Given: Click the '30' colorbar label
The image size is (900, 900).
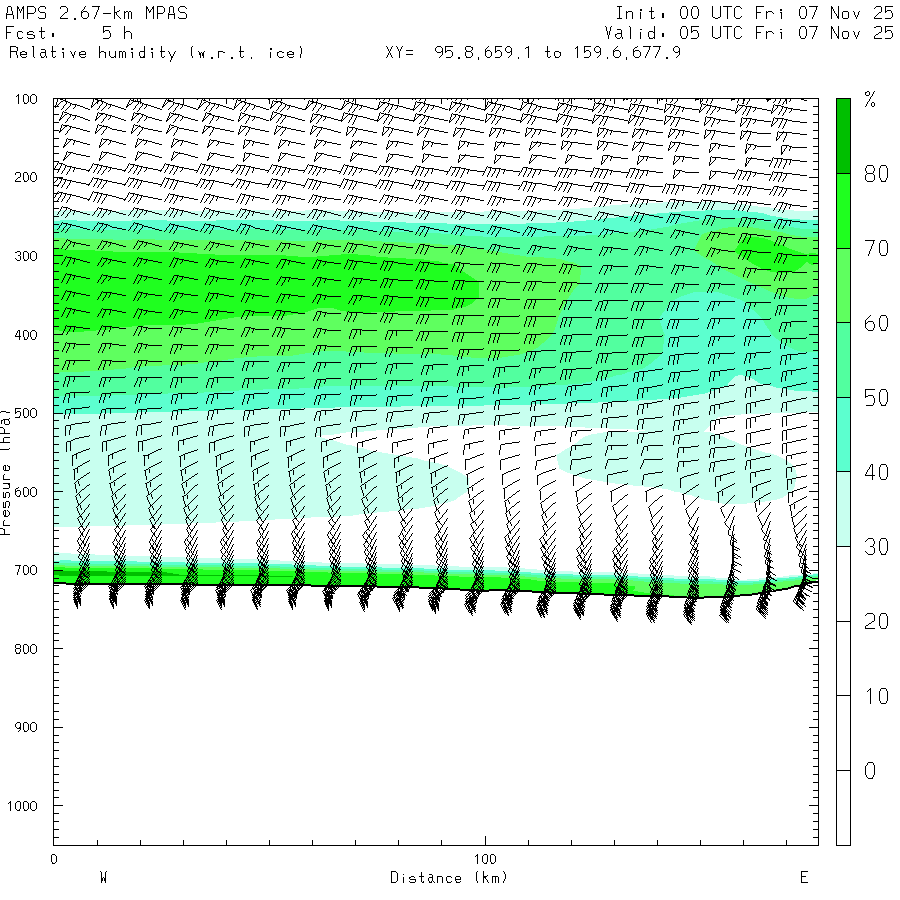Looking at the screenshot, I should 876,547.
